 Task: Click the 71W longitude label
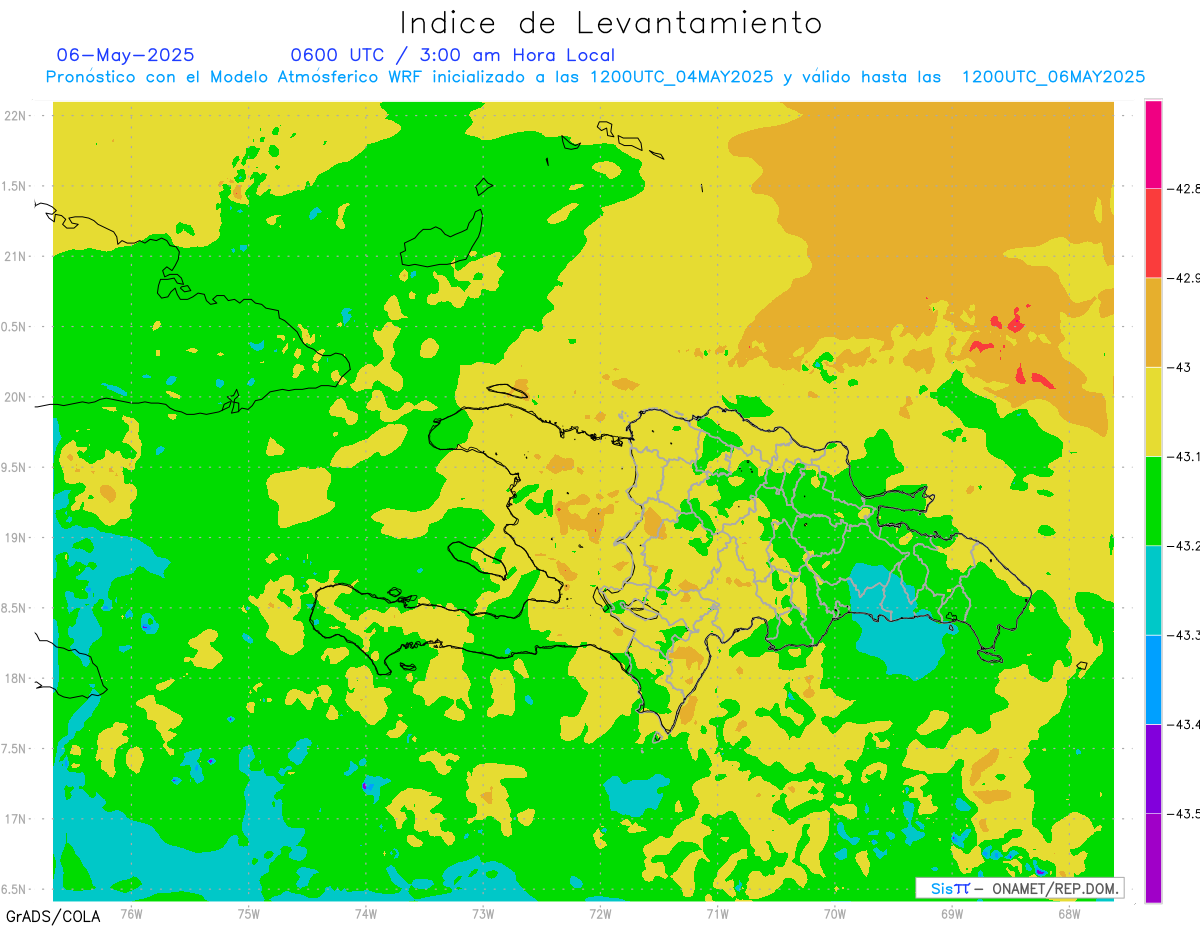[717, 913]
